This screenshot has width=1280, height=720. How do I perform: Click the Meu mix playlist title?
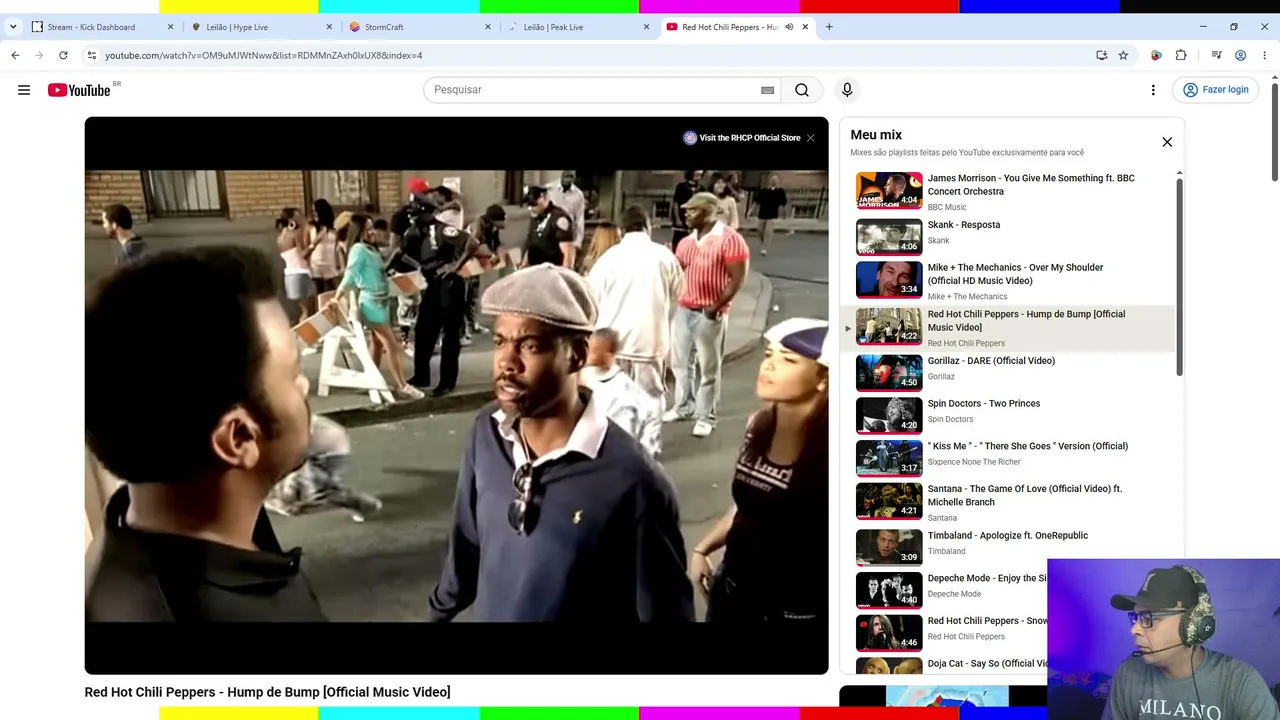(876, 135)
